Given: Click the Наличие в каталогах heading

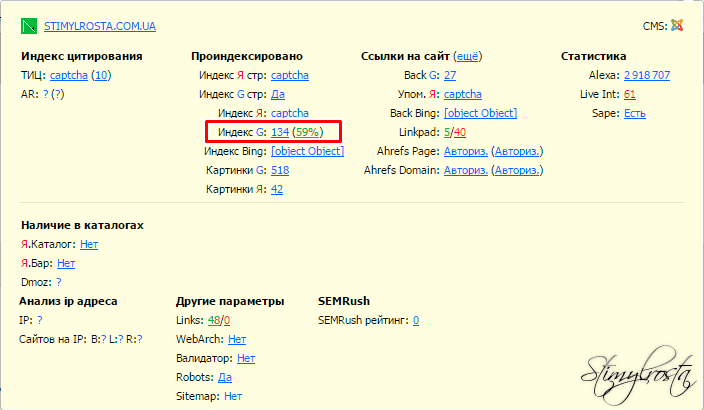Looking at the screenshot, I should click(x=82, y=225).
